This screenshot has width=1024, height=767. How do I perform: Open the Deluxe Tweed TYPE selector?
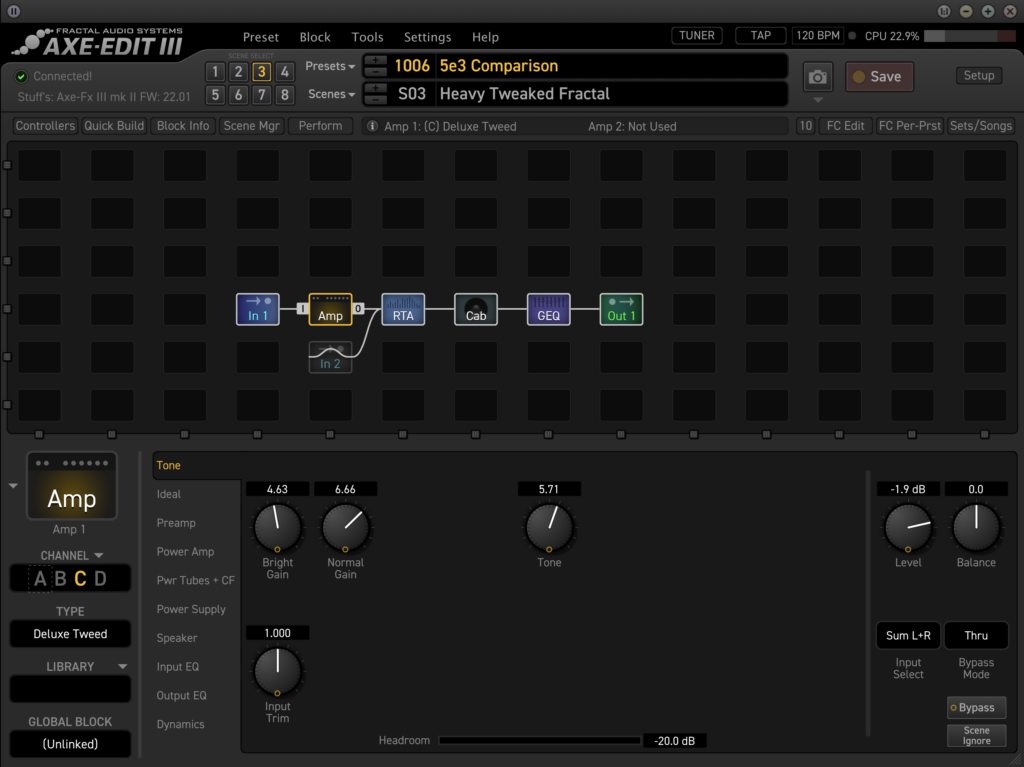point(71,634)
